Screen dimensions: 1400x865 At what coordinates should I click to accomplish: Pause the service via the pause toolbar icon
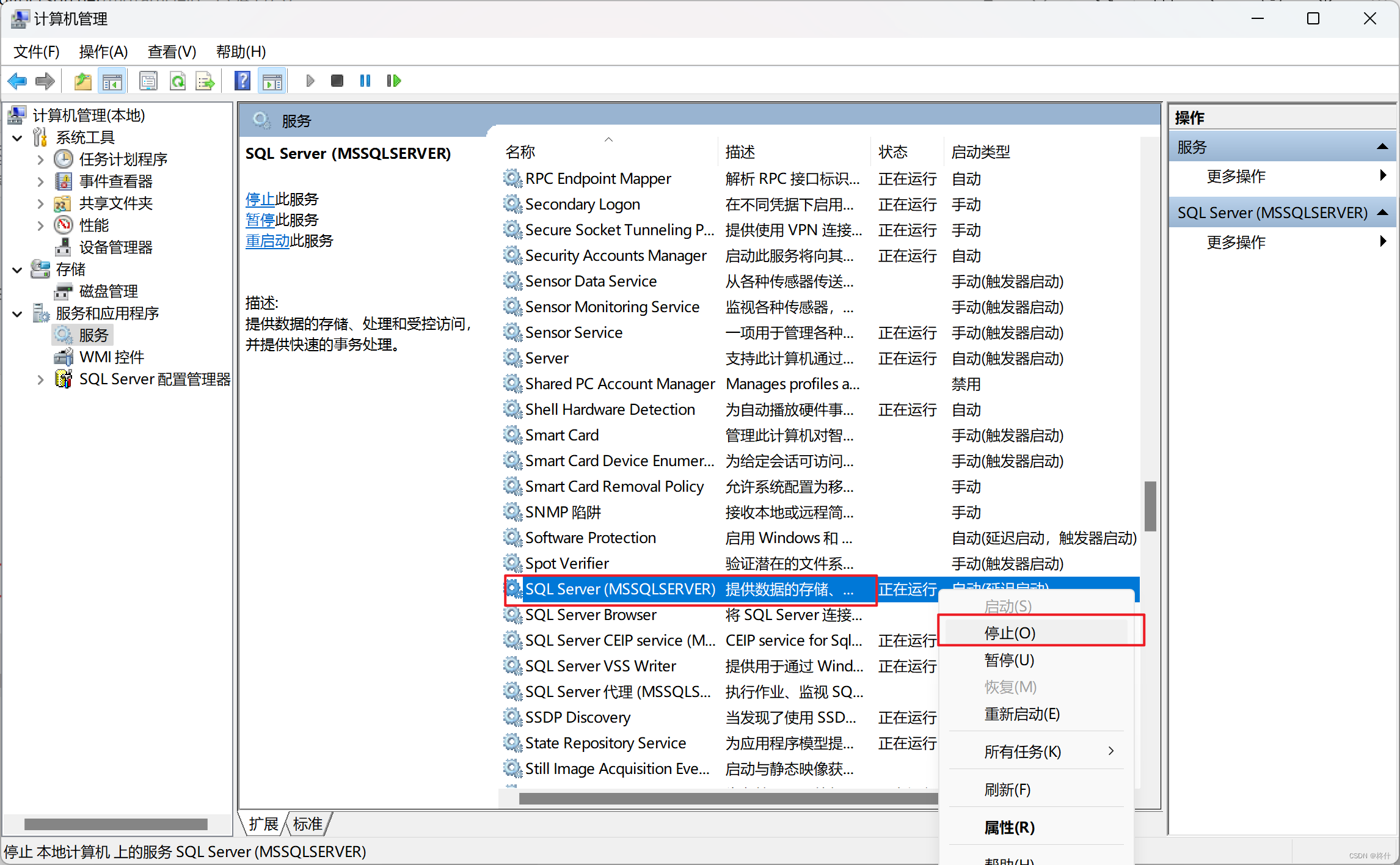click(x=365, y=81)
